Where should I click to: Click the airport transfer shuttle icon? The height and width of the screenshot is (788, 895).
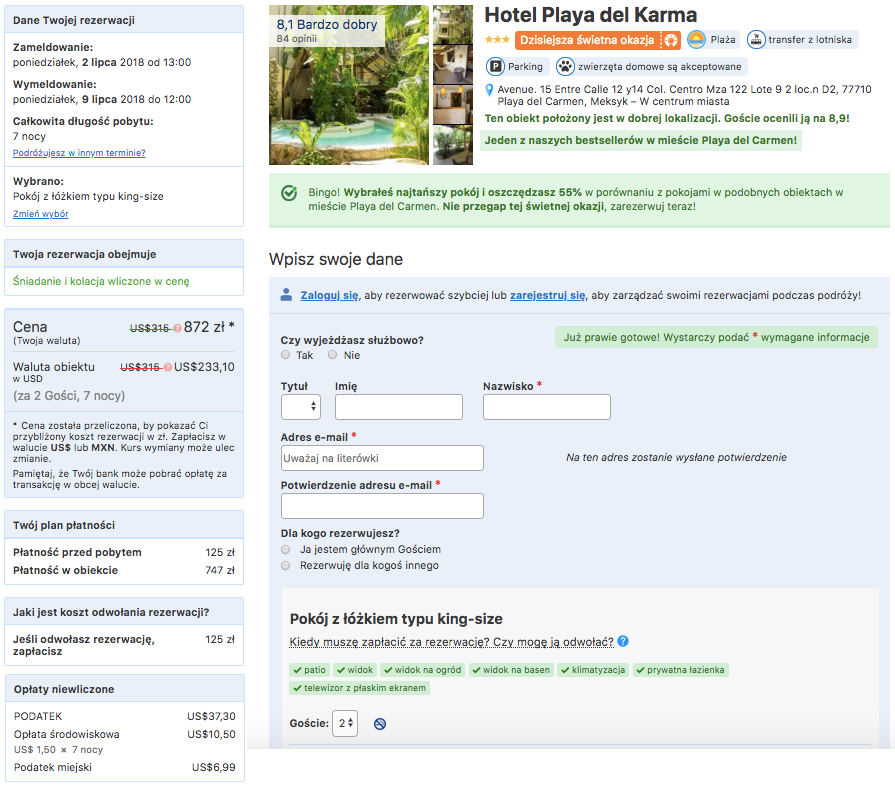coord(756,39)
